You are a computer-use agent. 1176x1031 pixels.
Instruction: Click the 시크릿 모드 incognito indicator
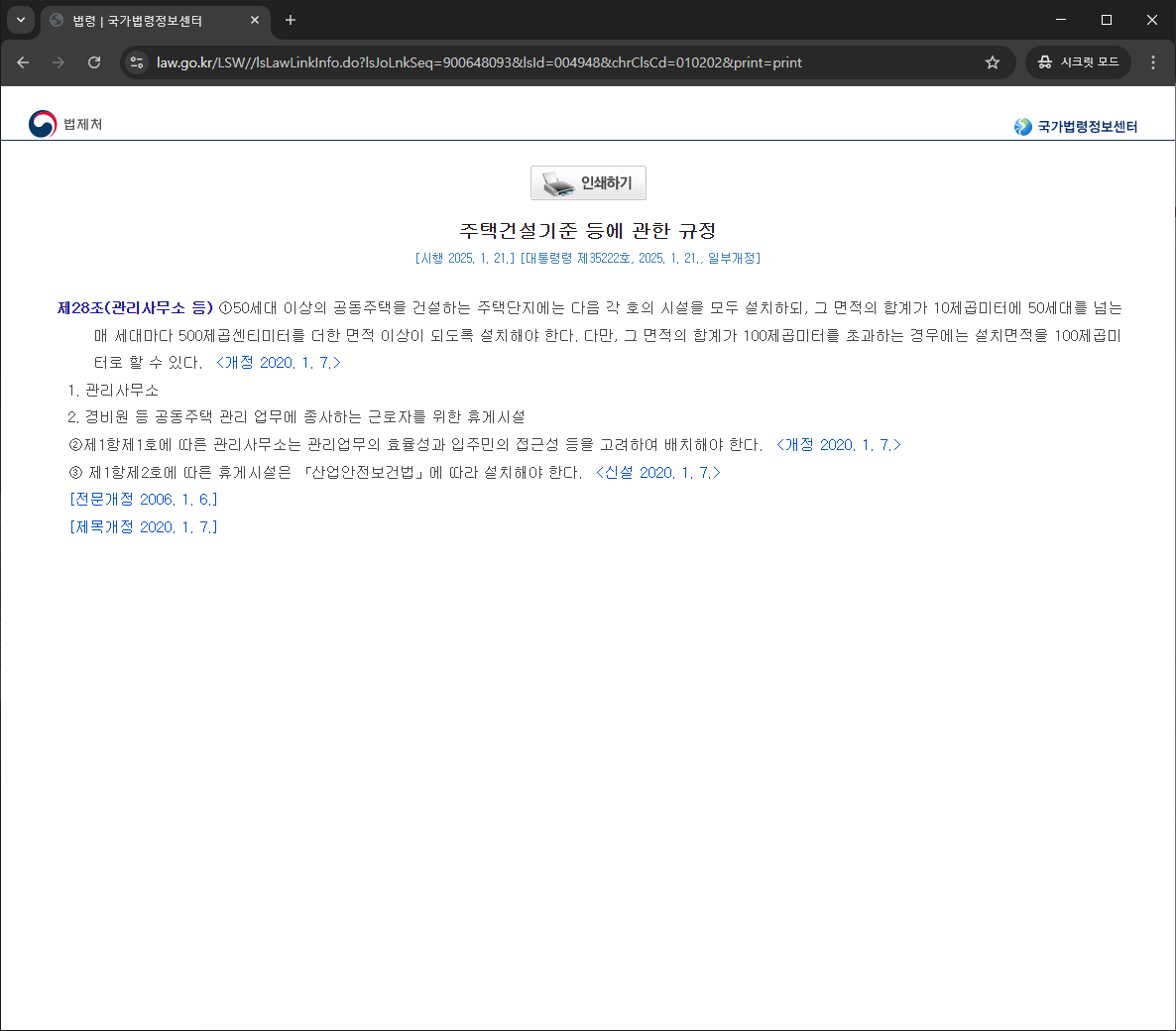point(1078,62)
